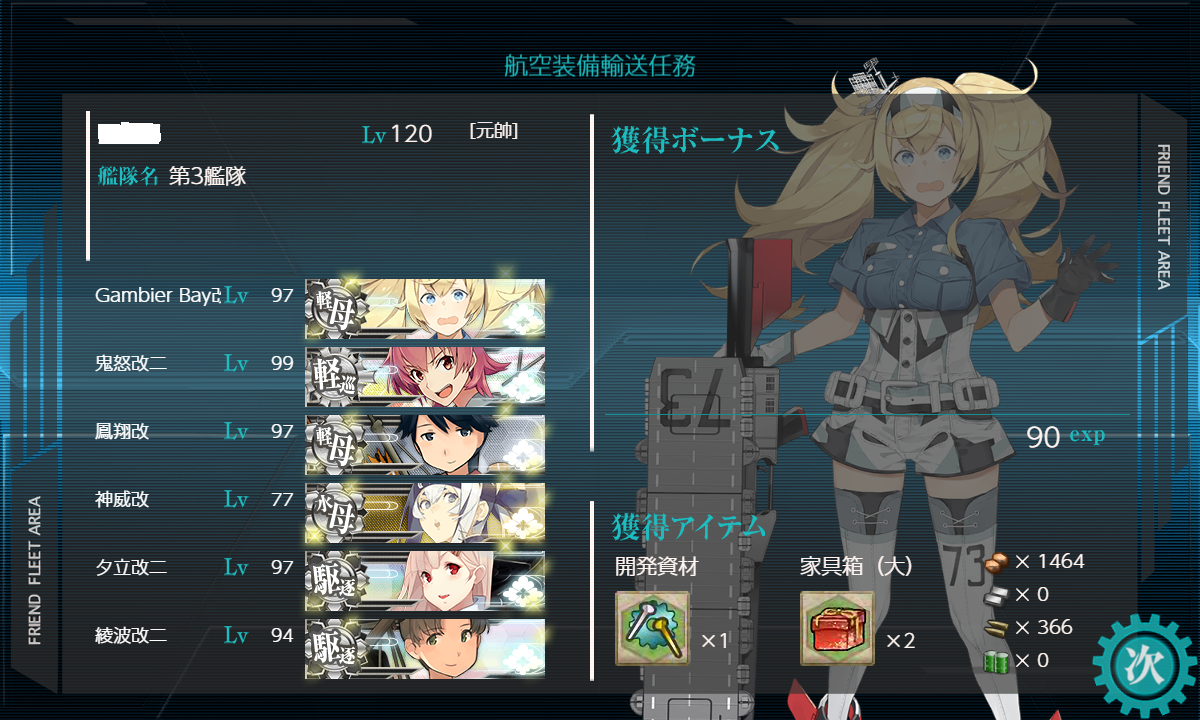
Task: Click the 航空装備輸送任務 expedition title
Action: point(600,67)
